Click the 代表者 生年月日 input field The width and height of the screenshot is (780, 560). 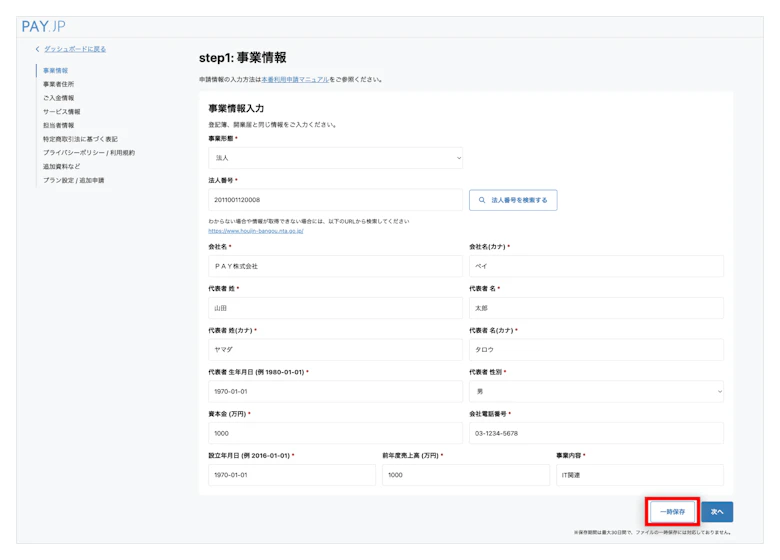[x=335, y=391]
